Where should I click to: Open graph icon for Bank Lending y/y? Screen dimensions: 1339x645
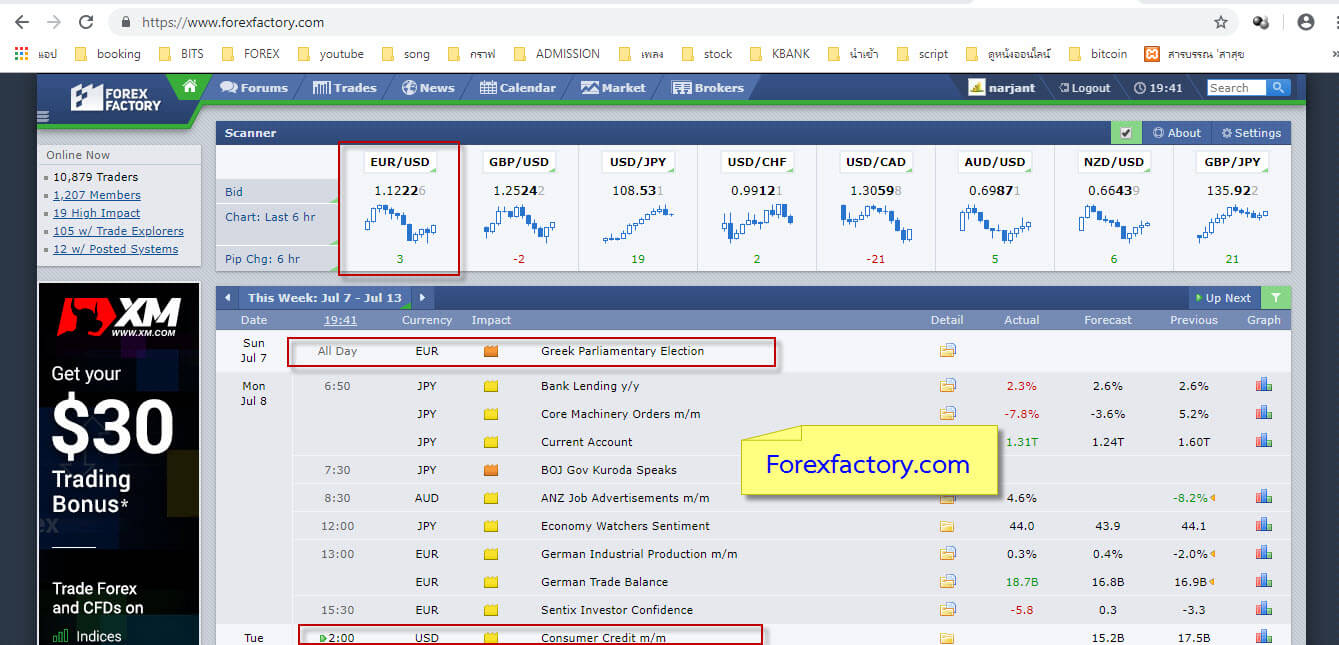tap(1263, 385)
